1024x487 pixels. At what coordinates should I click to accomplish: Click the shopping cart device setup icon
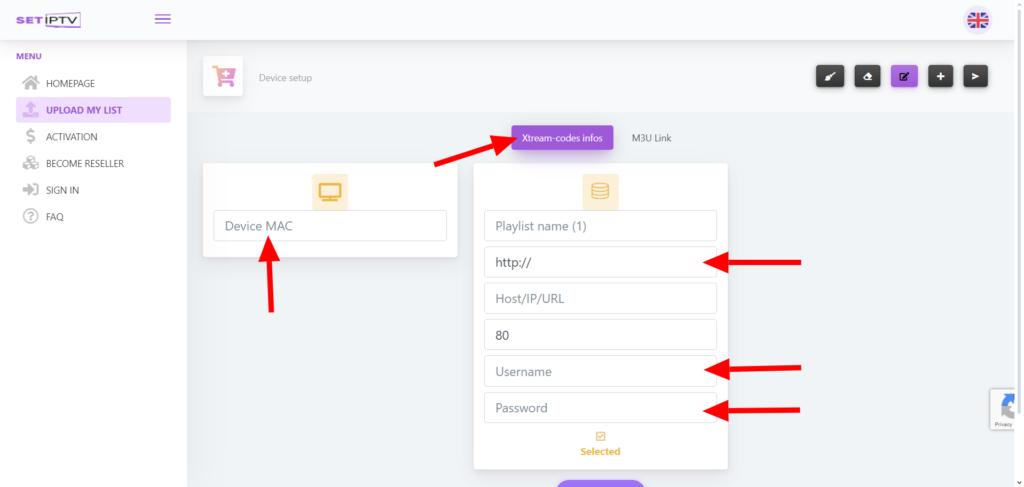click(223, 76)
